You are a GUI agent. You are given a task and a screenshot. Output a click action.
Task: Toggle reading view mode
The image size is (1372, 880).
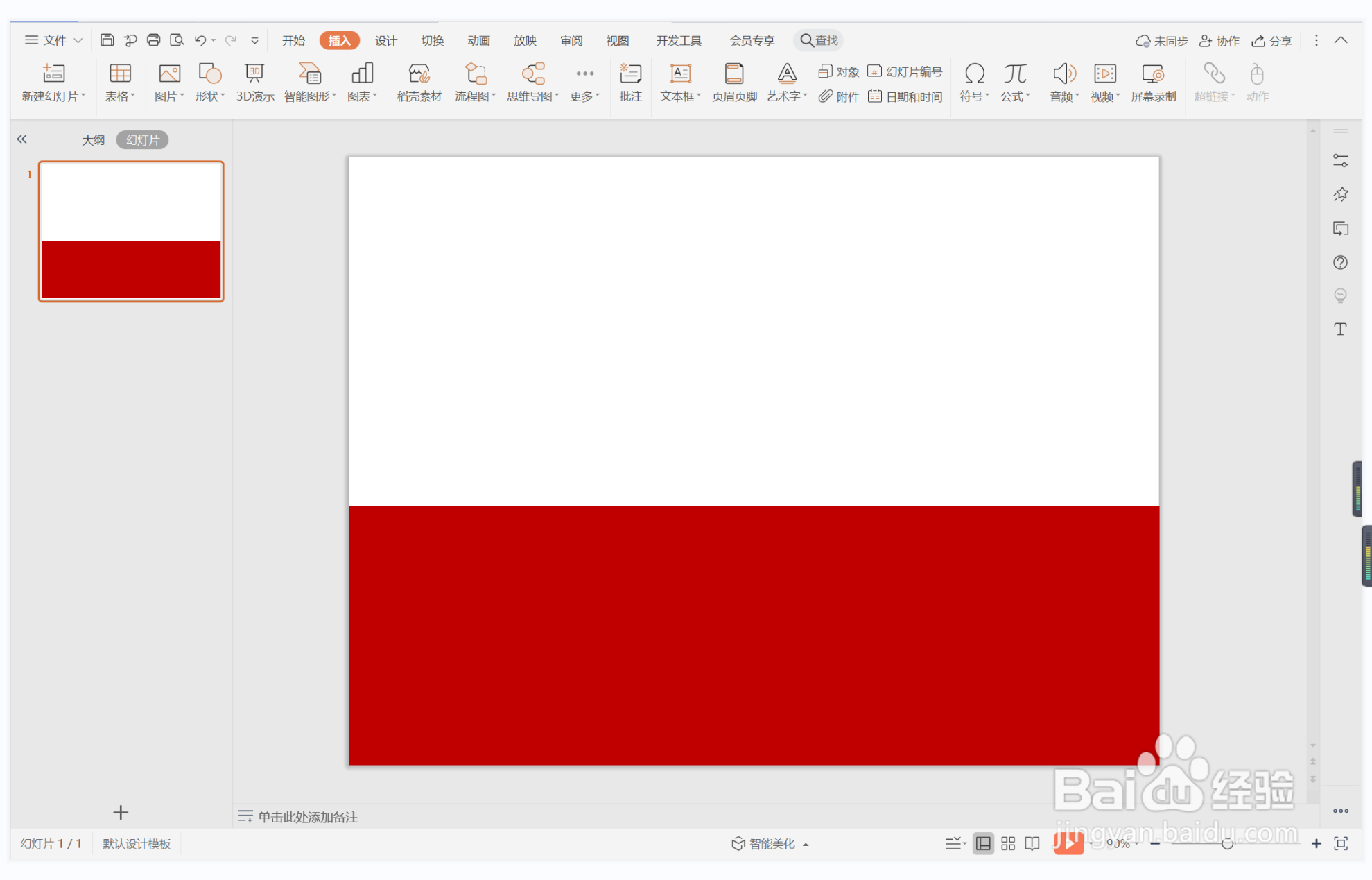1032,843
